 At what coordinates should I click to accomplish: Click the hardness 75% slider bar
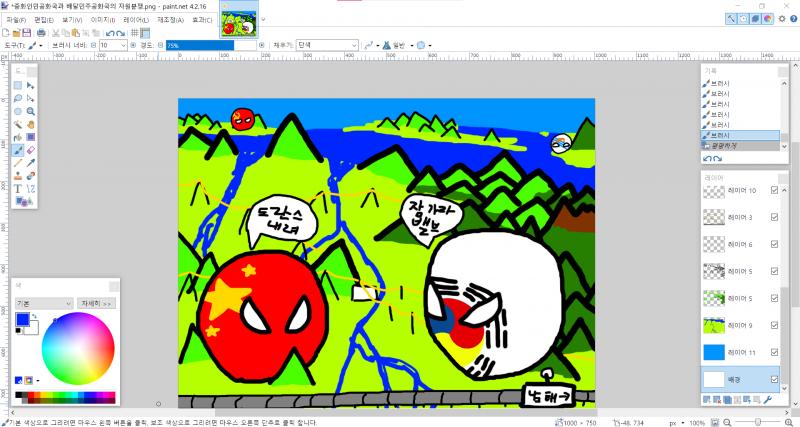coord(211,45)
